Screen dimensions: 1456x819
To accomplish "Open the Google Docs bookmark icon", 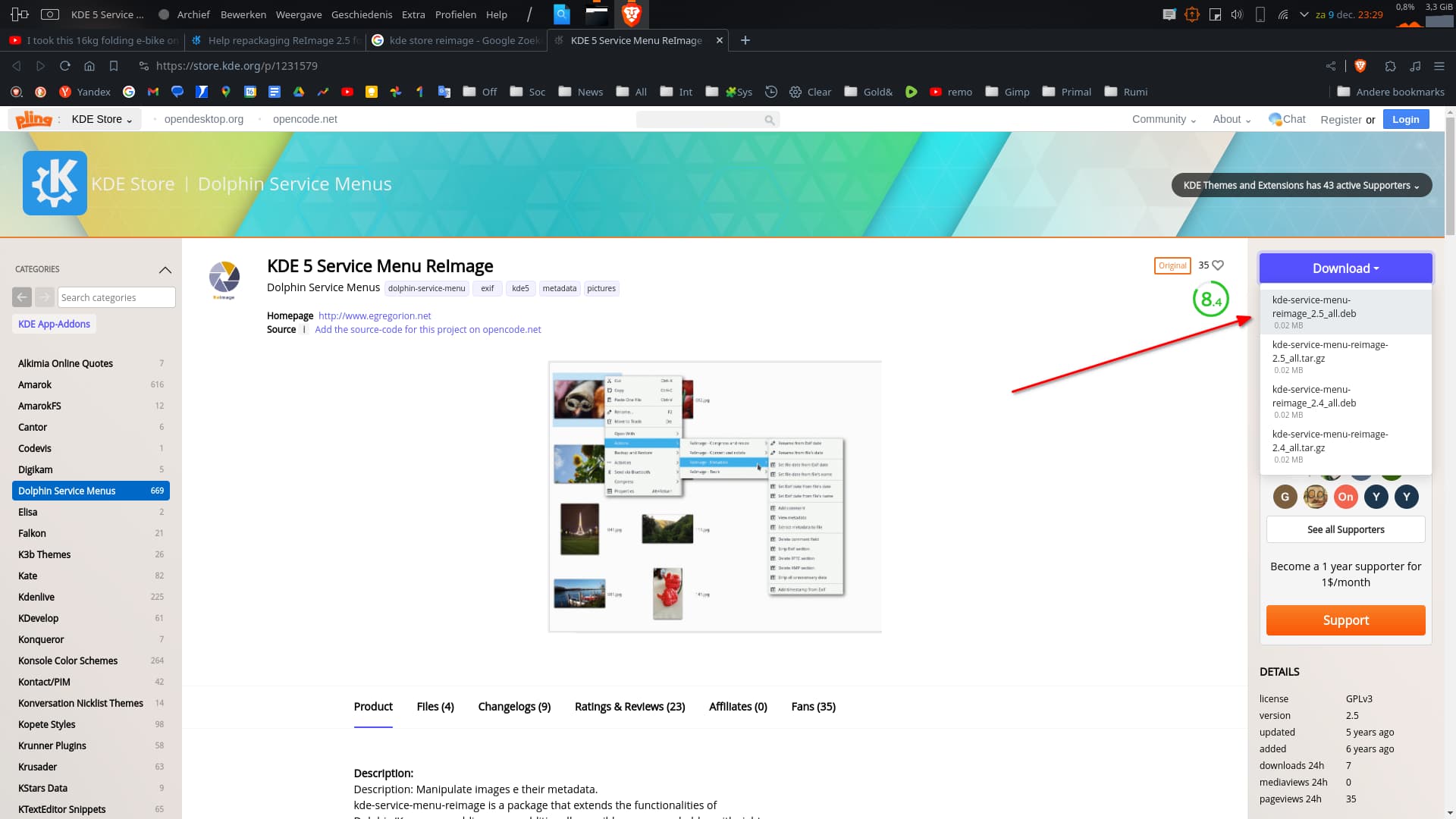I will (x=275, y=92).
